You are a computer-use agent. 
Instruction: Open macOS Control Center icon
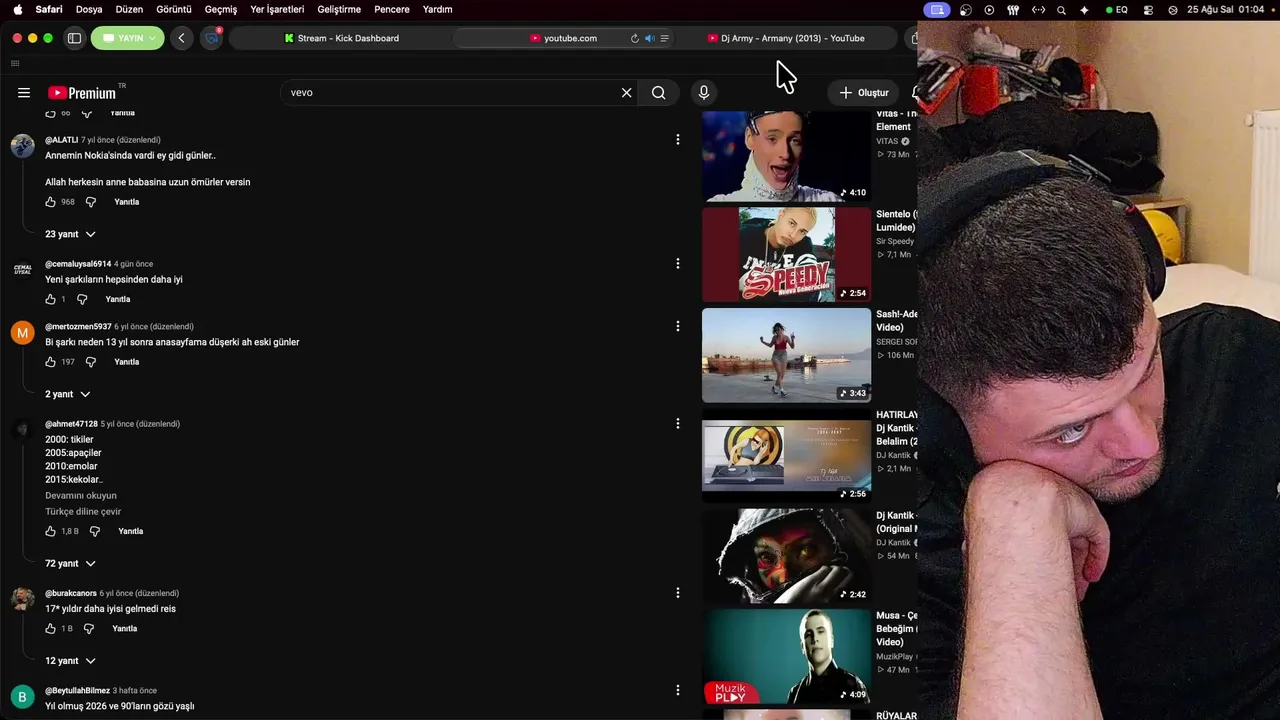1147,9
